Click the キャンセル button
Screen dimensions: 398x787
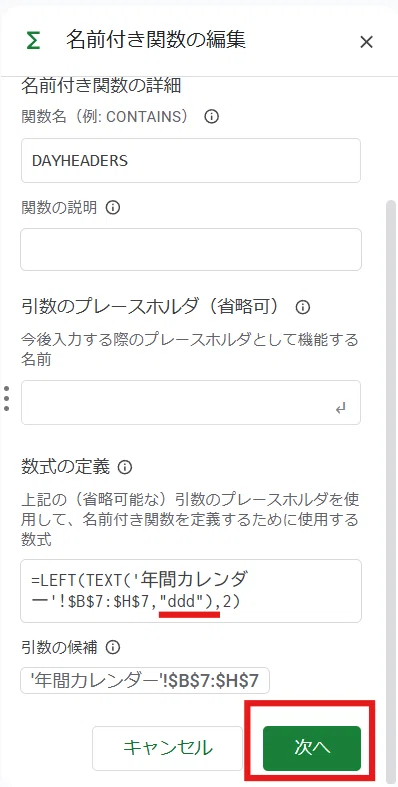coord(168,748)
